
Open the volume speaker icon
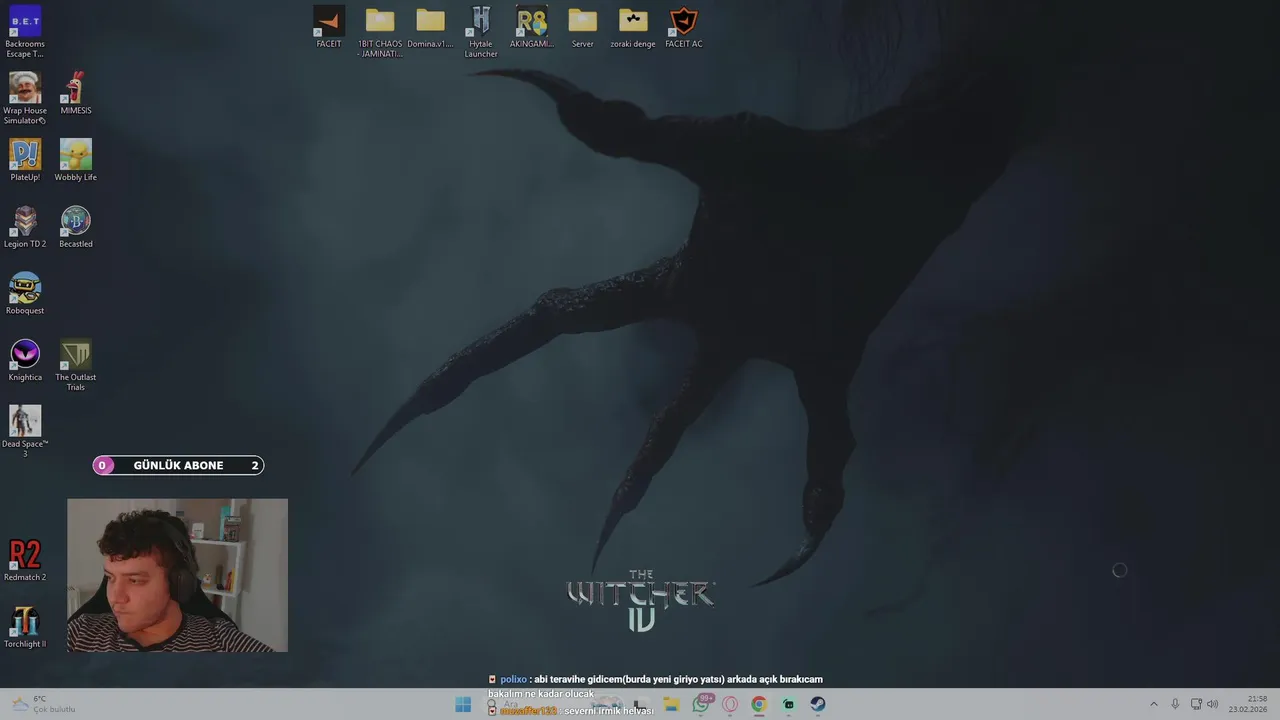(x=1212, y=704)
